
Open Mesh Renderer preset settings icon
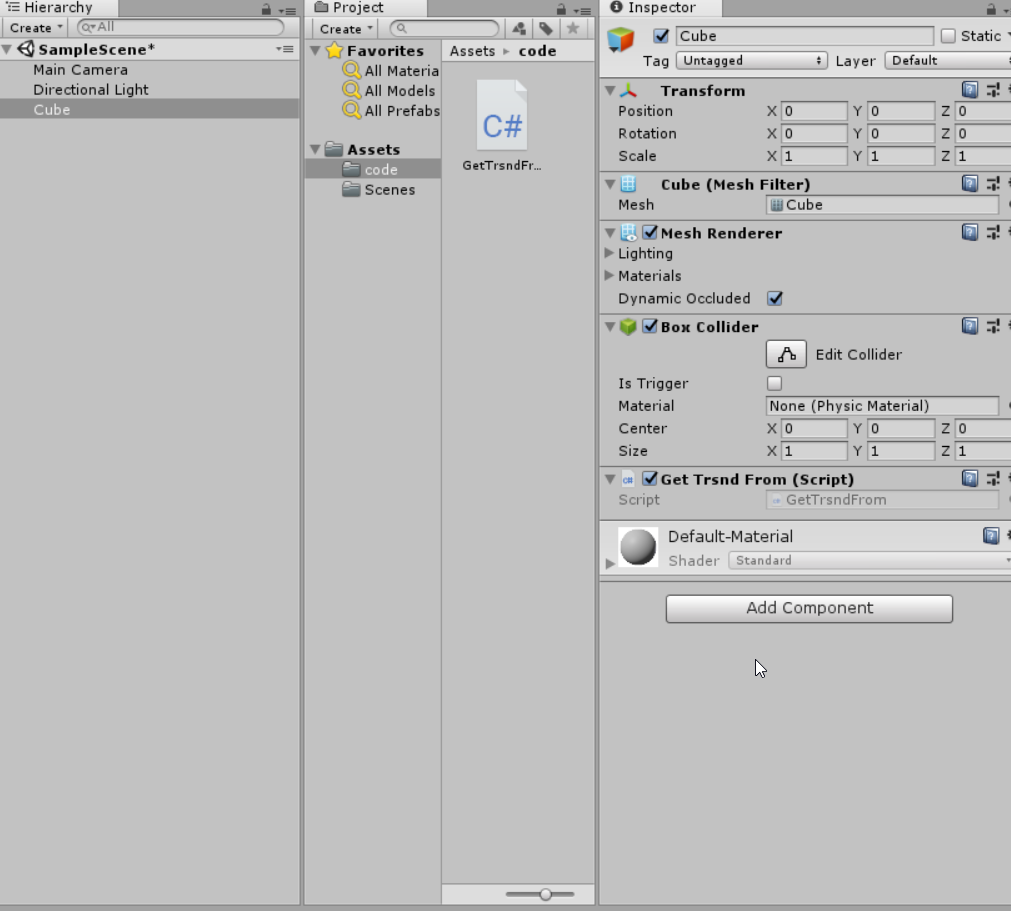(993, 232)
